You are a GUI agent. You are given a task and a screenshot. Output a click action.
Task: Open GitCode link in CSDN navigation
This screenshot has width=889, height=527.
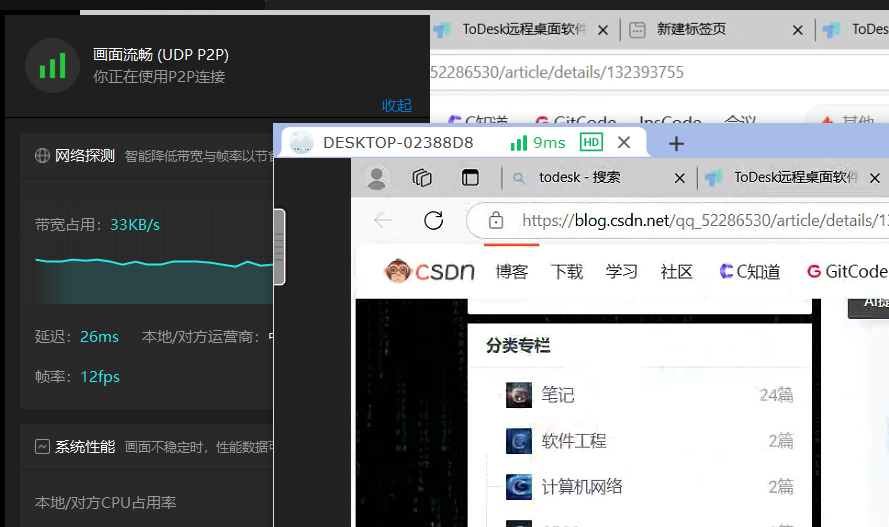(847, 272)
